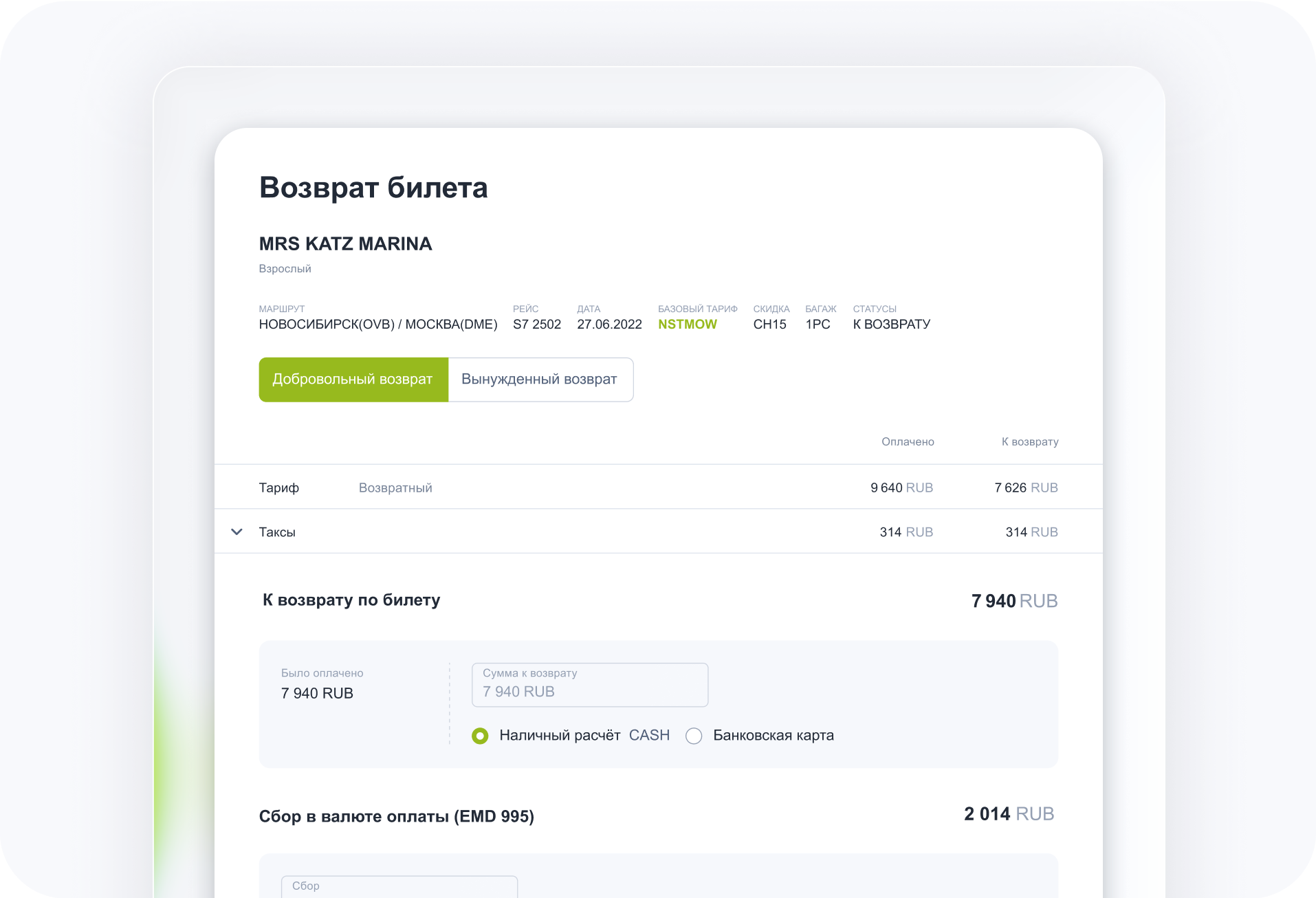The image size is (1316, 898).
Task: Click the CH15 discount code
Action: (x=769, y=325)
